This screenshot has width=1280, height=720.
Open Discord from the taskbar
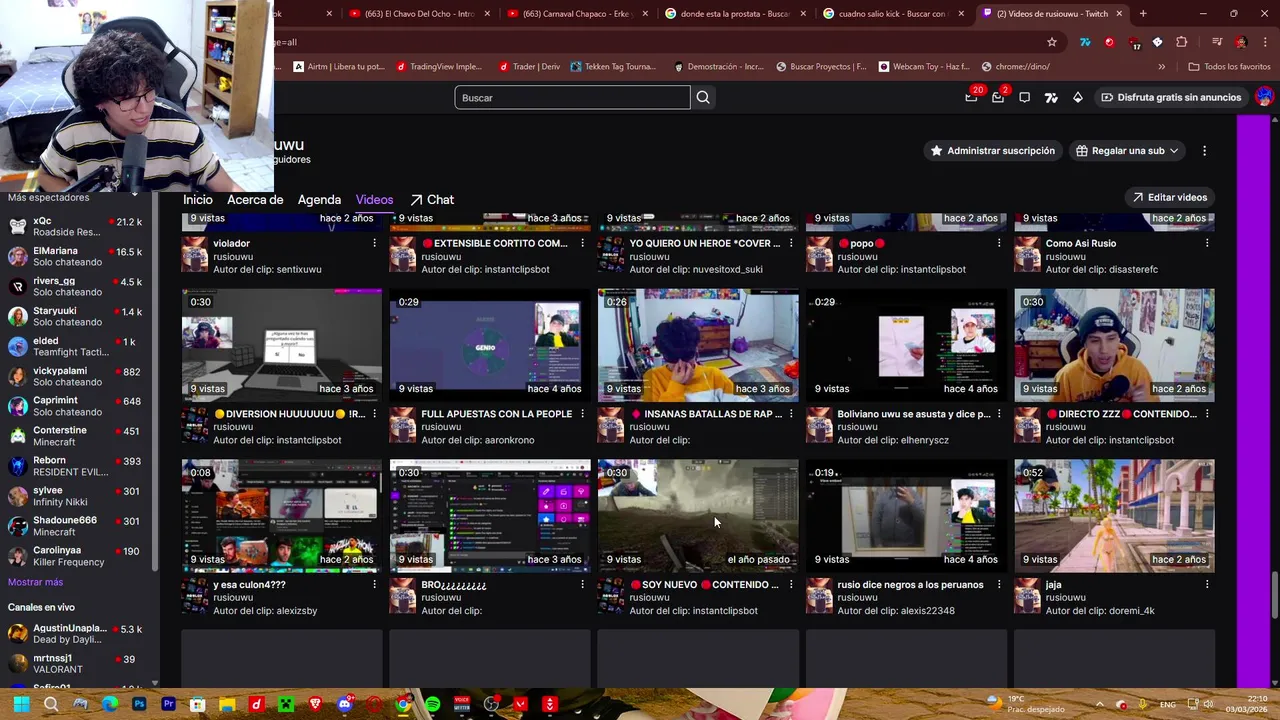tap(345, 704)
